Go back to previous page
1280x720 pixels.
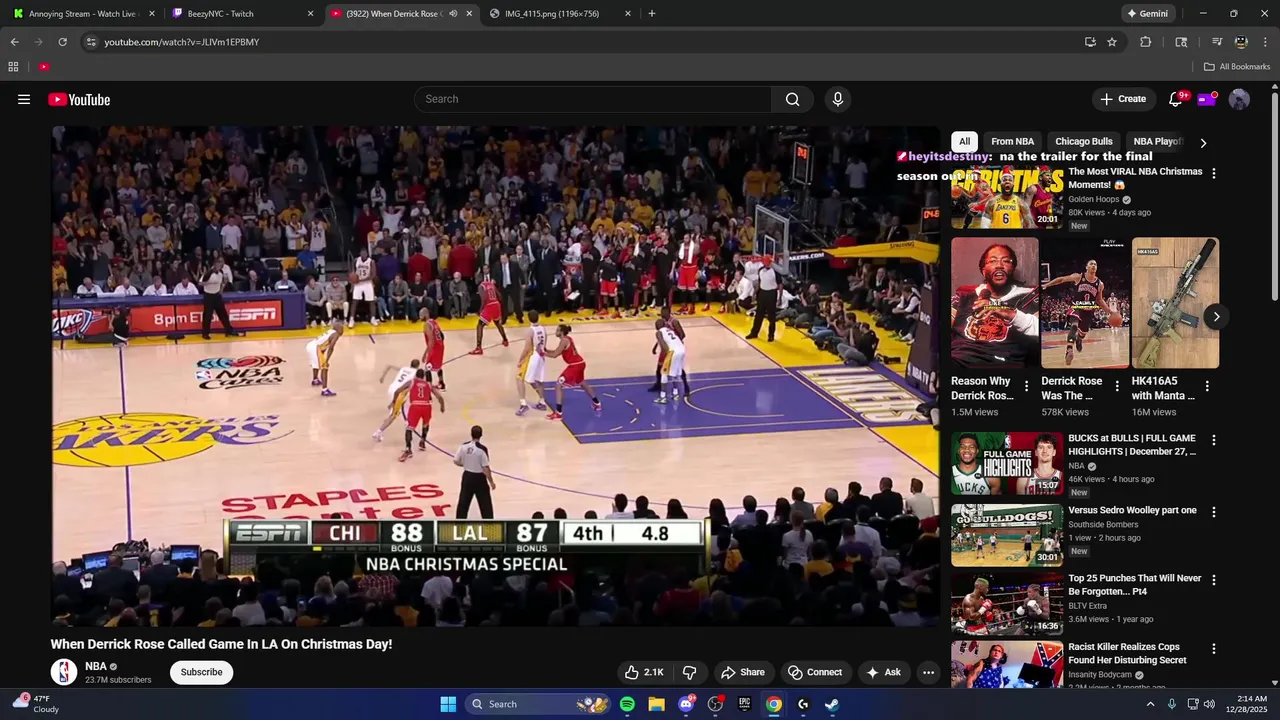[x=14, y=42]
